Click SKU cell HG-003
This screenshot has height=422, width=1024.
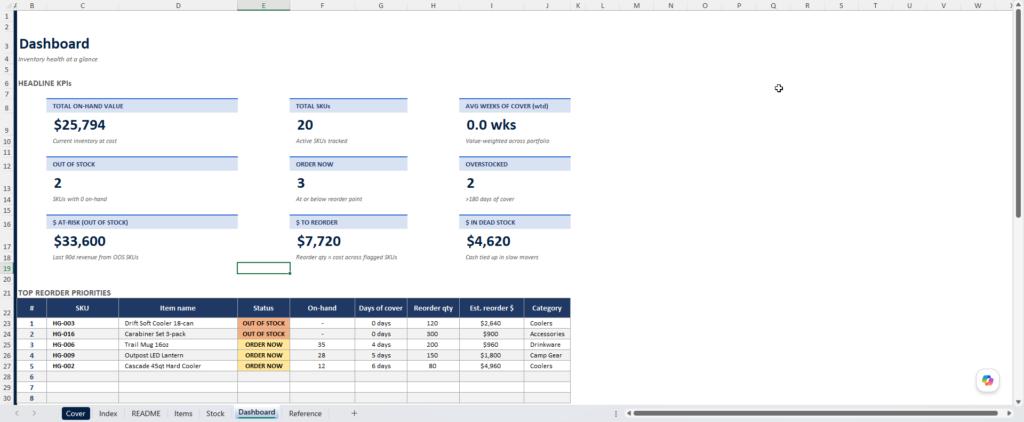coord(82,323)
